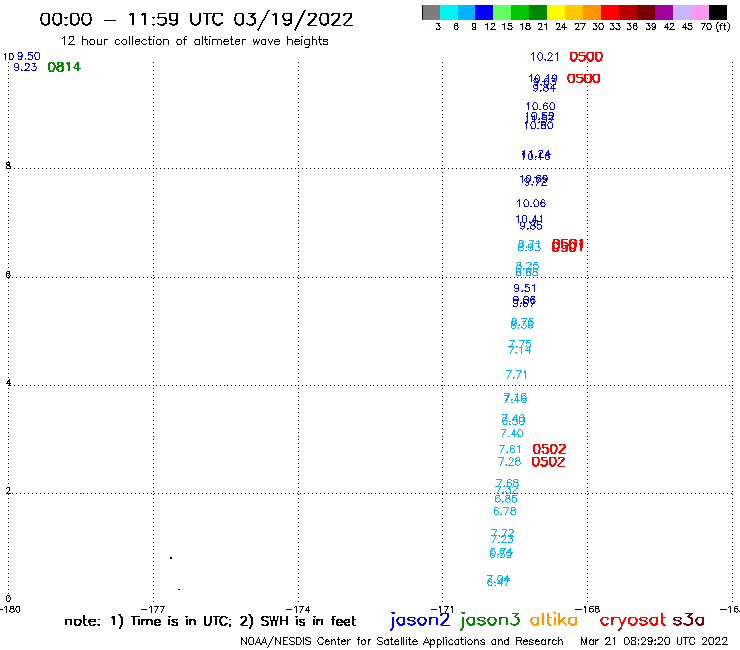Click the 0502 time beside 7.61
The image size is (740, 650).
coord(549,449)
